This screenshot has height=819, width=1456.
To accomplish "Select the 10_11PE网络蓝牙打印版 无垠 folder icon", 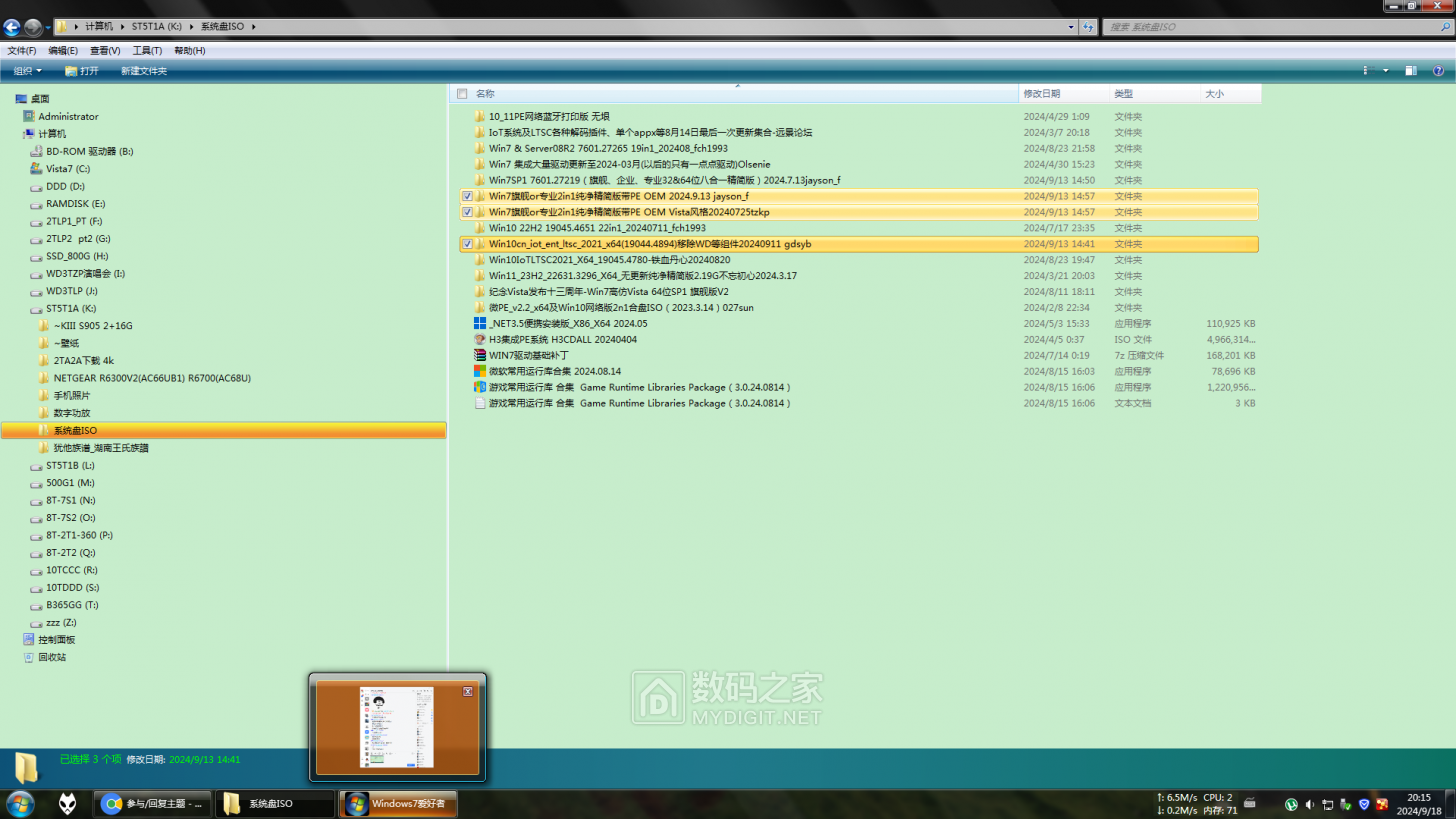I will coord(479,116).
